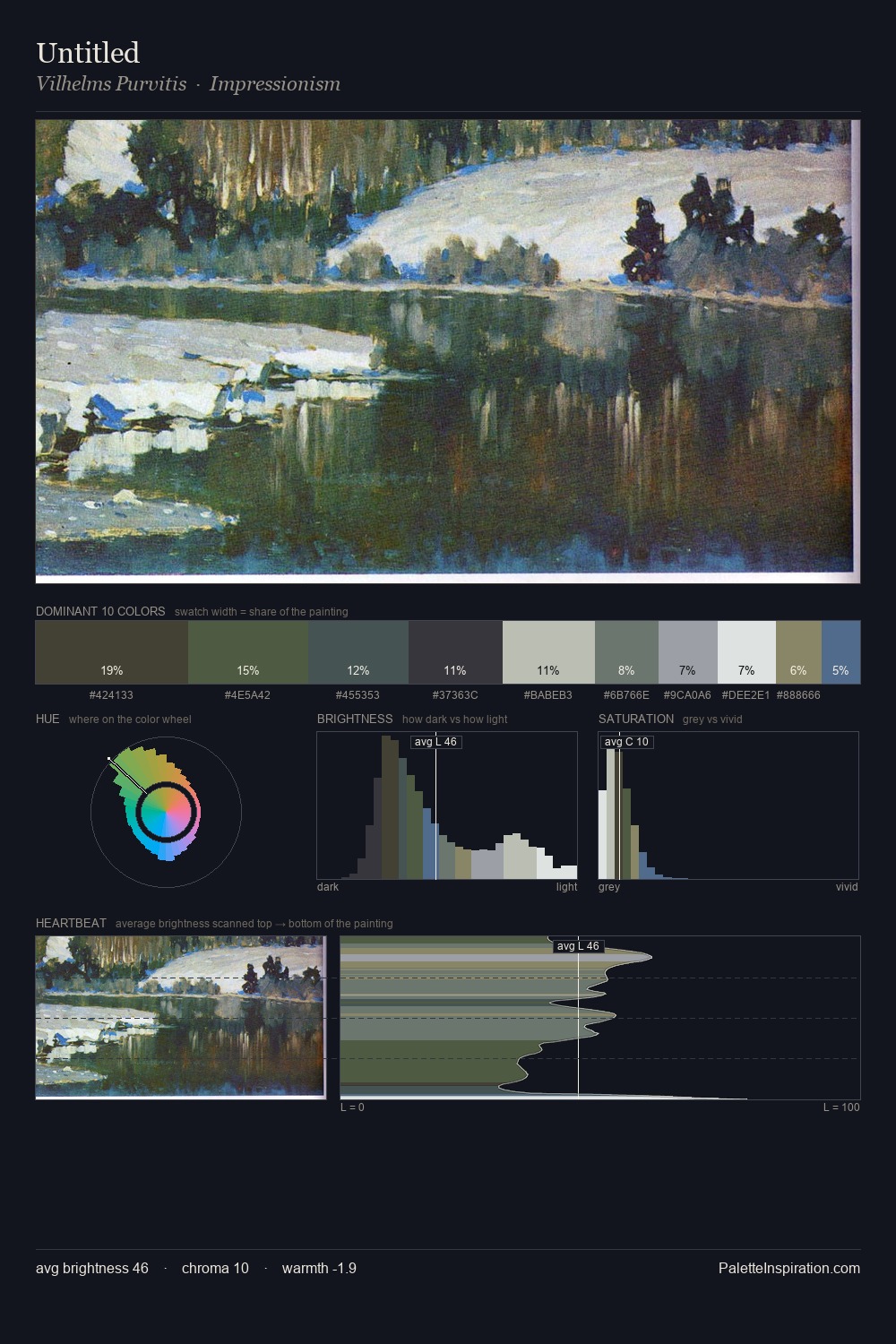Screen dimensions: 896x1344
Task: Click the heartbeat brightness scan chart
Action: [600, 1018]
